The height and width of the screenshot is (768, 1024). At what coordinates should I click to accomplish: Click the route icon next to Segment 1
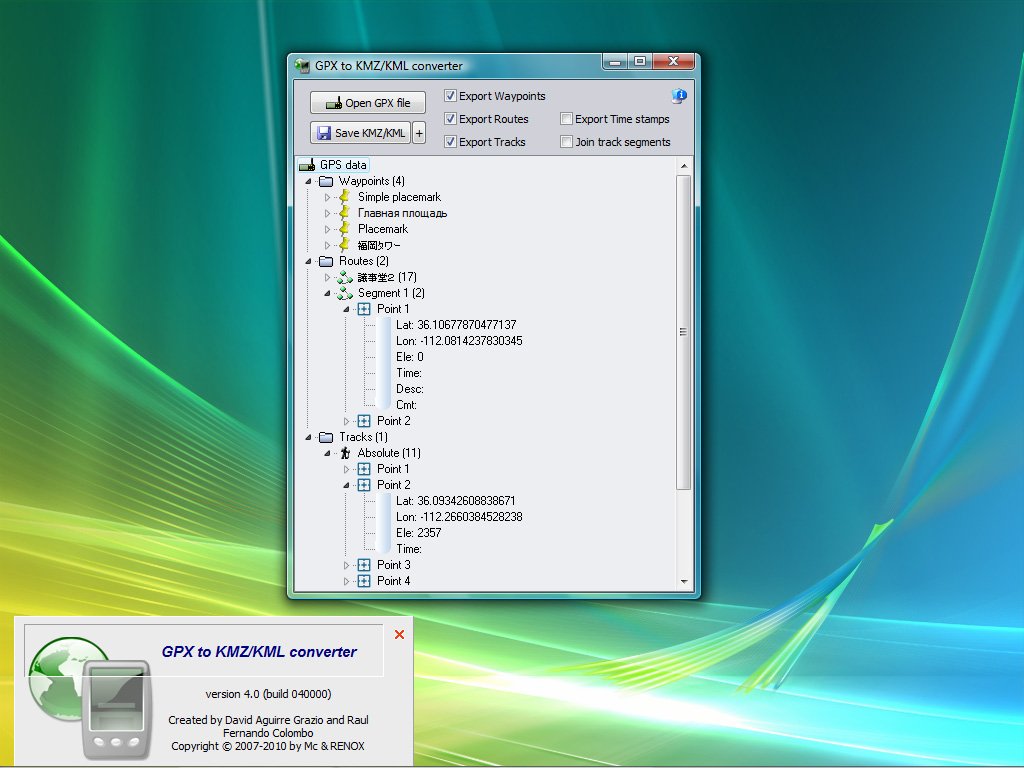pos(345,293)
